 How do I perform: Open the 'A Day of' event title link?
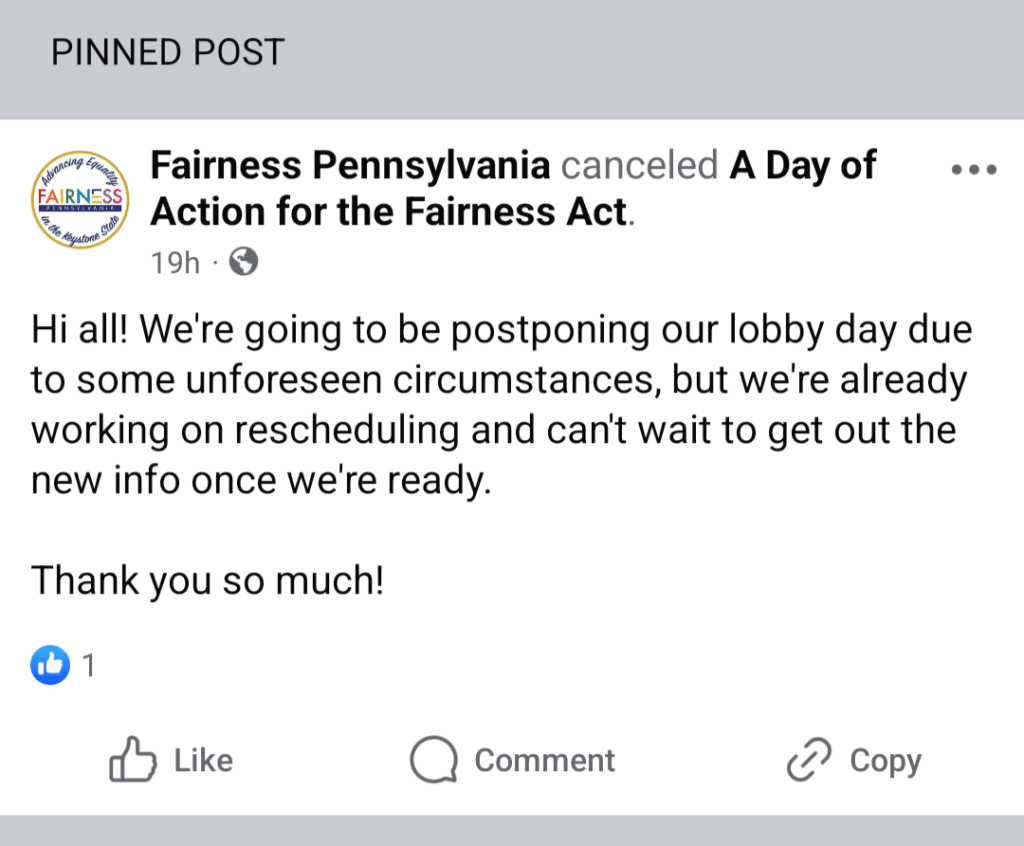click(803, 165)
